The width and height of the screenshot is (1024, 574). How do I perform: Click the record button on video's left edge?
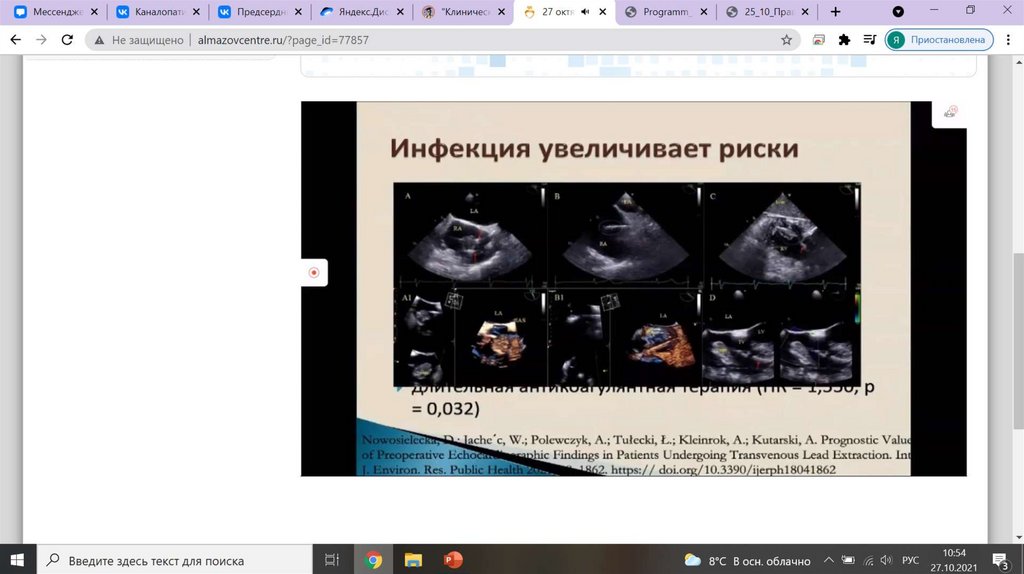314,272
